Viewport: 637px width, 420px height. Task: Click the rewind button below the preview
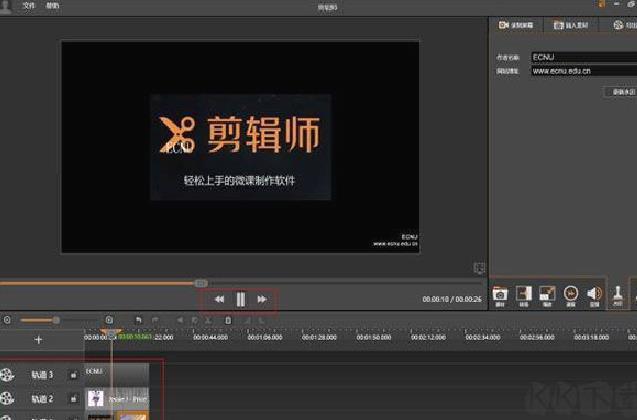219,299
